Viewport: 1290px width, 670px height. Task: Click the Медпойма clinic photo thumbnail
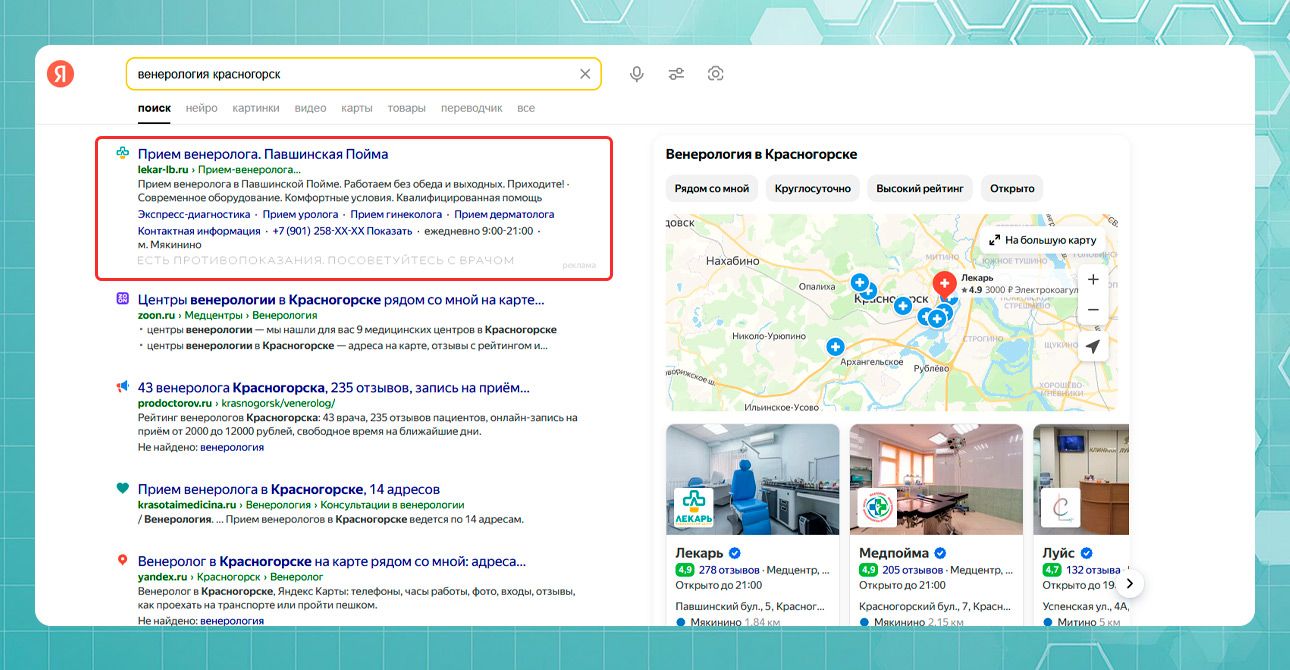click(936, 480)
